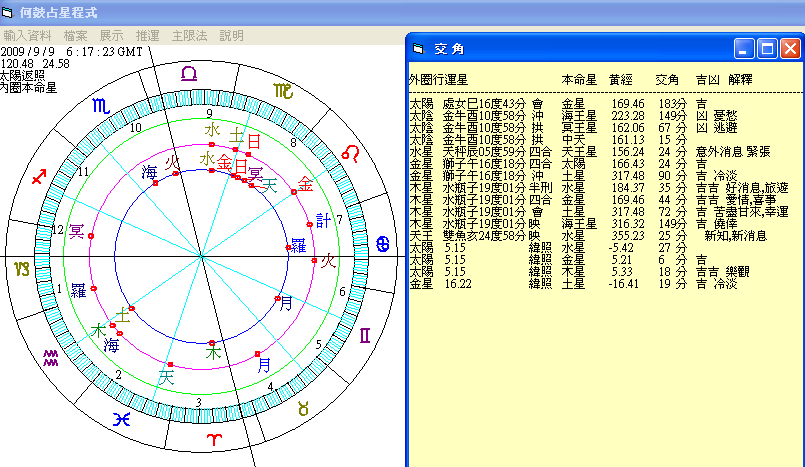
Task: Click the Leo zodiac symbol
Action: 352,154
